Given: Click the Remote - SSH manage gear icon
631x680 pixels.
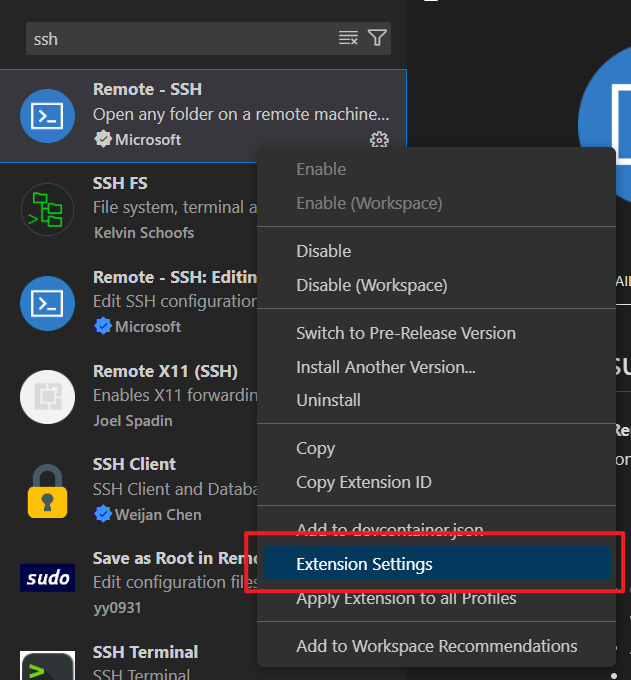Looking at the screenshot, I should [x=379, y=140].
